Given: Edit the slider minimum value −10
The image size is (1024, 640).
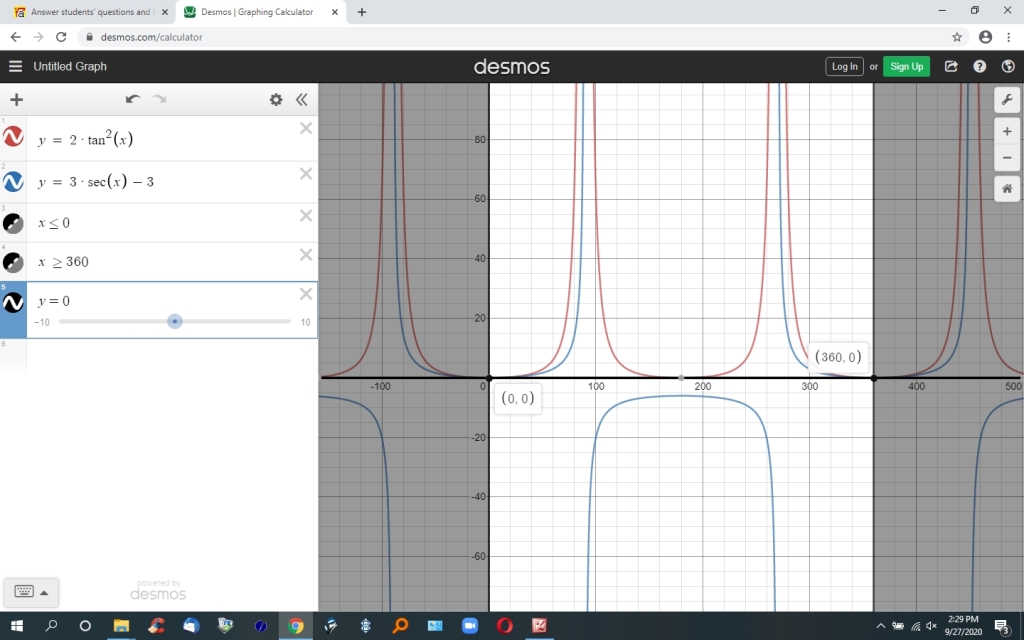Looking at the screenshot, I should pos(42,322).
